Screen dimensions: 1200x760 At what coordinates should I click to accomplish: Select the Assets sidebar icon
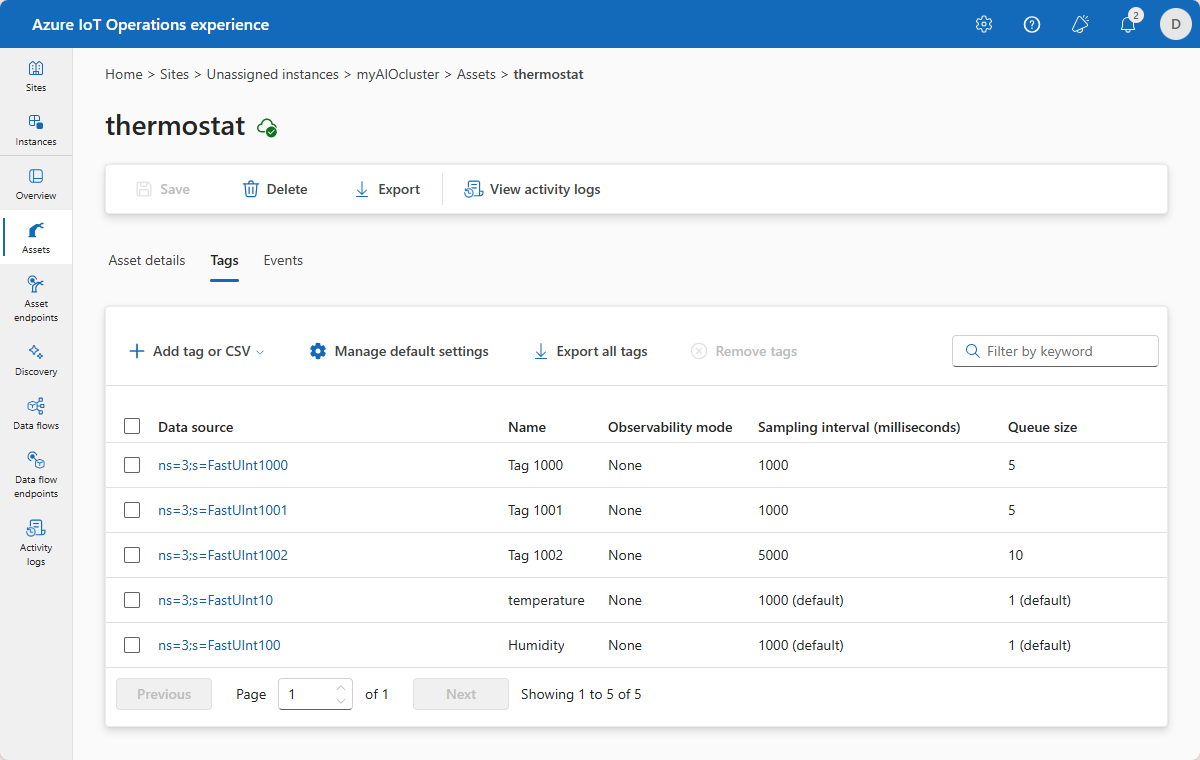click(x=36, y=238)
